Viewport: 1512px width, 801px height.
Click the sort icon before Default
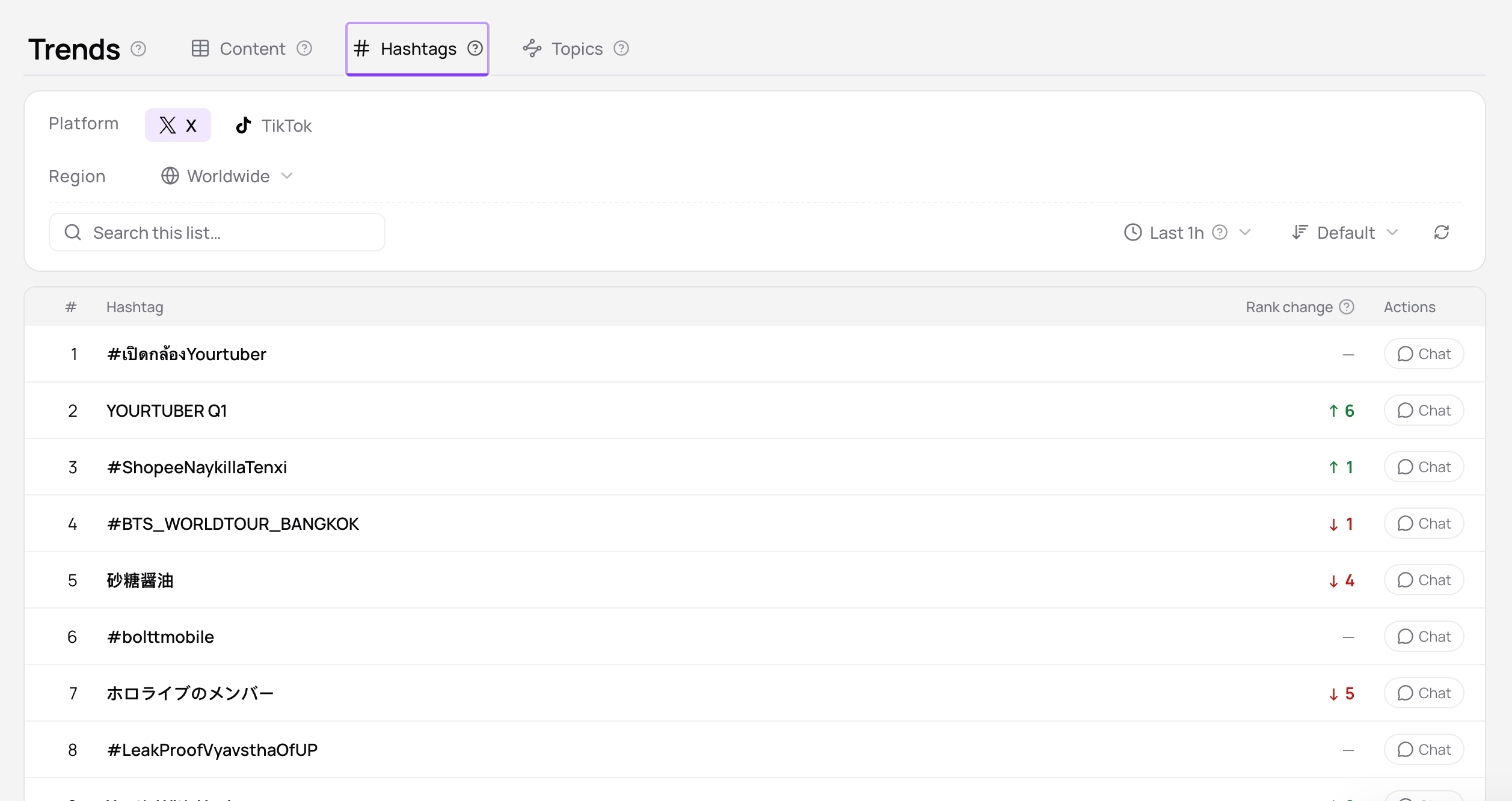tap(1300, 232)
